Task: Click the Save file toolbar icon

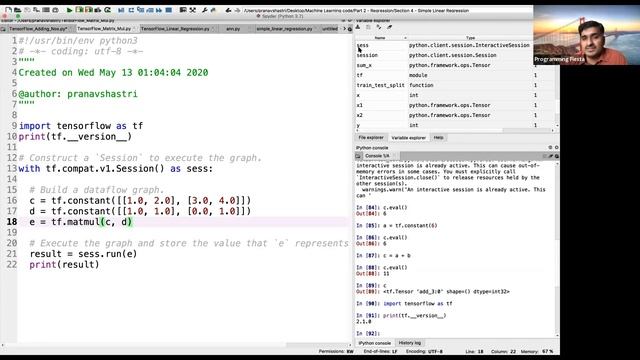Action: [27, 10]
